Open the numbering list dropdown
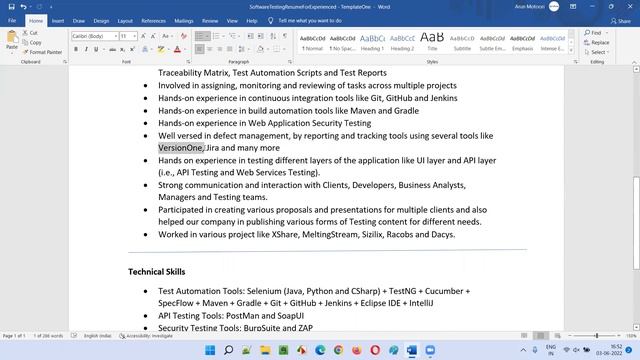Image resolution: width=640 pixels, height=360 pixels. [x=223, y=36]
